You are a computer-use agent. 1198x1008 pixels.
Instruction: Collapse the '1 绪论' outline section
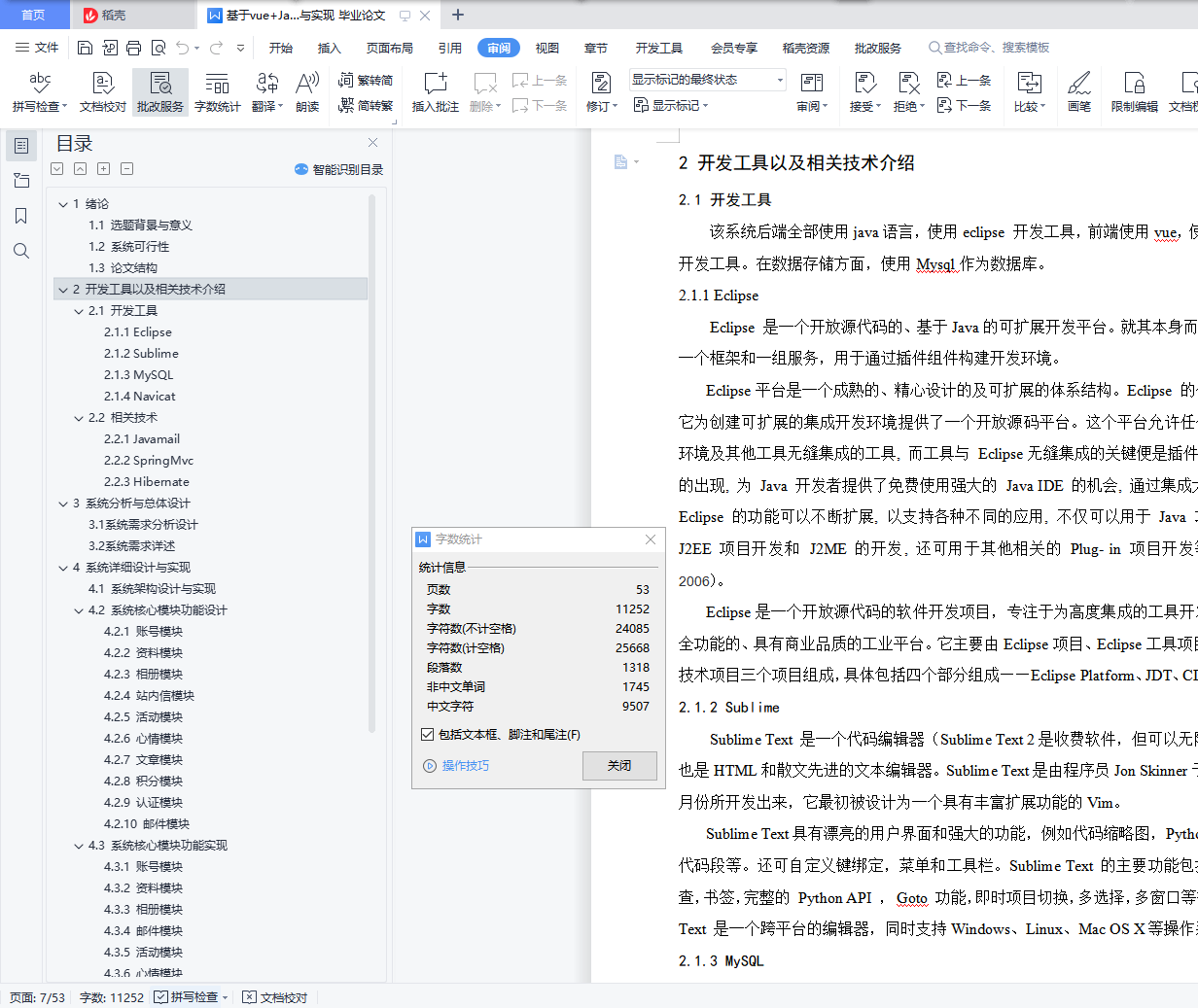pos(63,204)
